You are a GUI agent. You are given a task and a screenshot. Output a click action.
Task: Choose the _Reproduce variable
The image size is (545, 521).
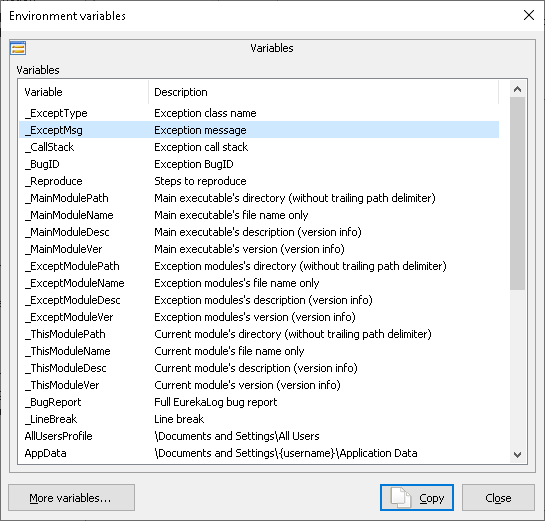(x=259, y=181)
